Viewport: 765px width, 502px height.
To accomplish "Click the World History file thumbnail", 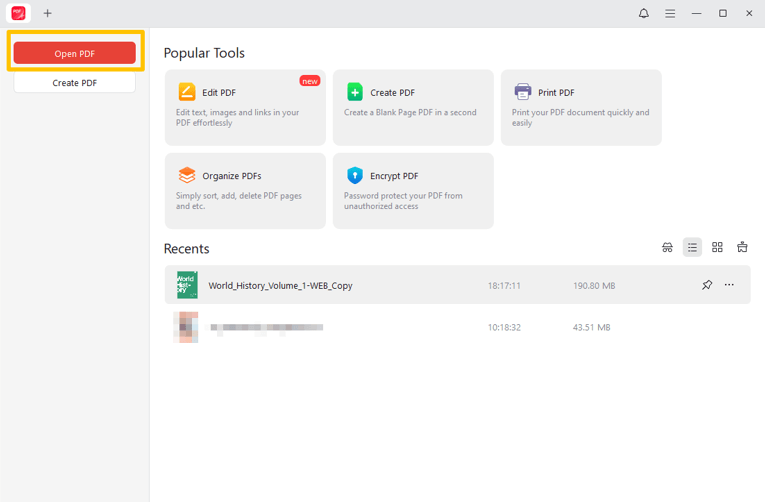I will (187, 285).
